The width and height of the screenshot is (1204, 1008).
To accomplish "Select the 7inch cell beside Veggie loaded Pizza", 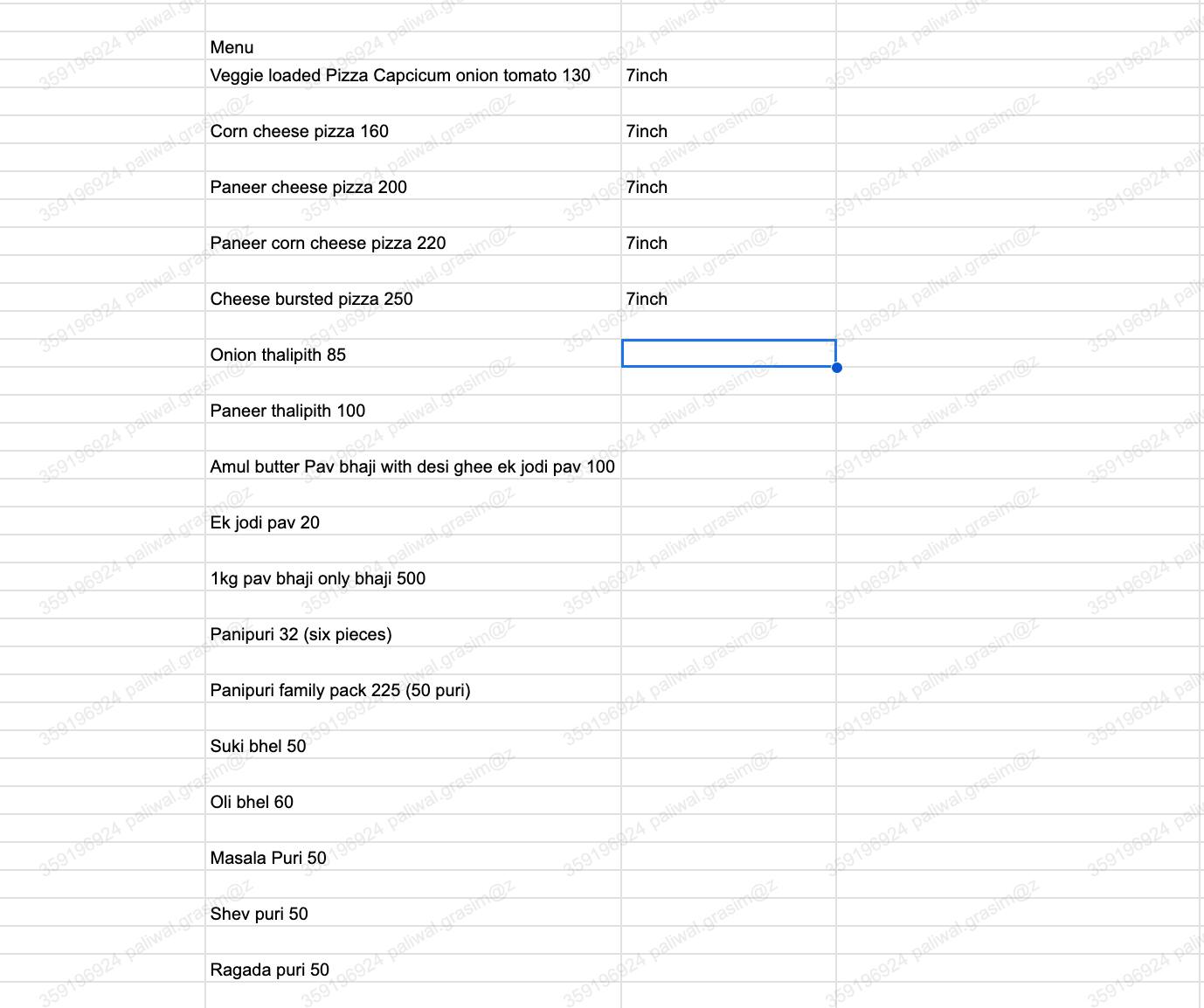I will point(729,74).
